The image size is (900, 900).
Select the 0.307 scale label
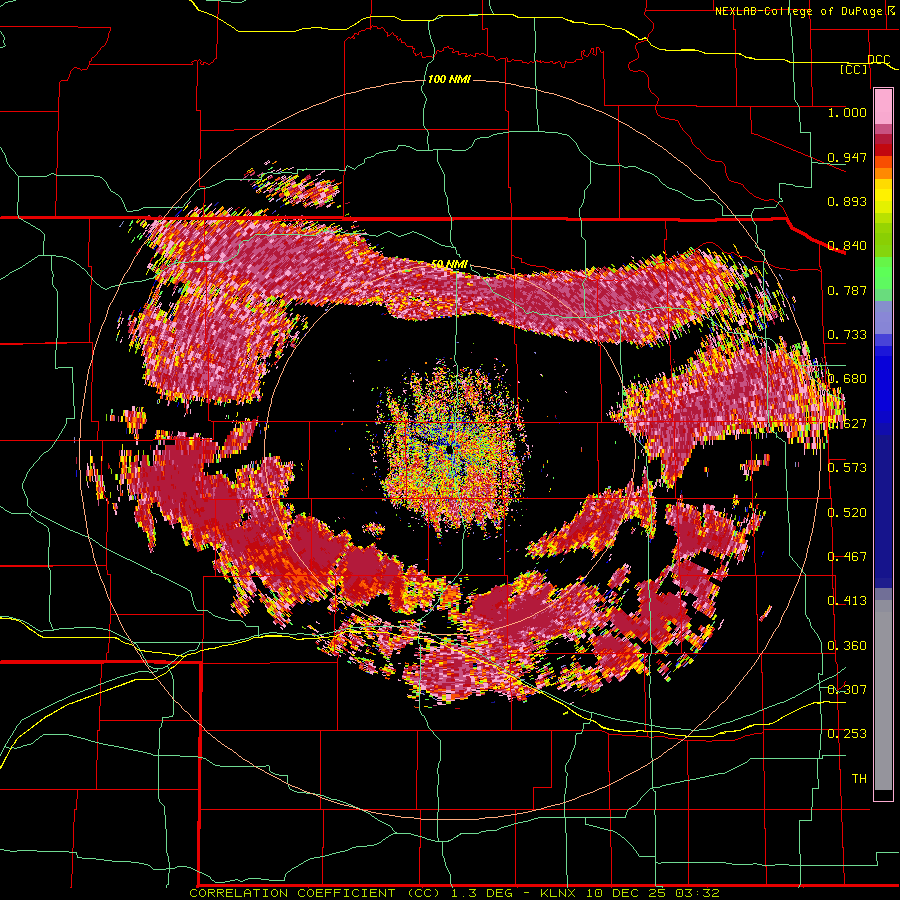847,690
